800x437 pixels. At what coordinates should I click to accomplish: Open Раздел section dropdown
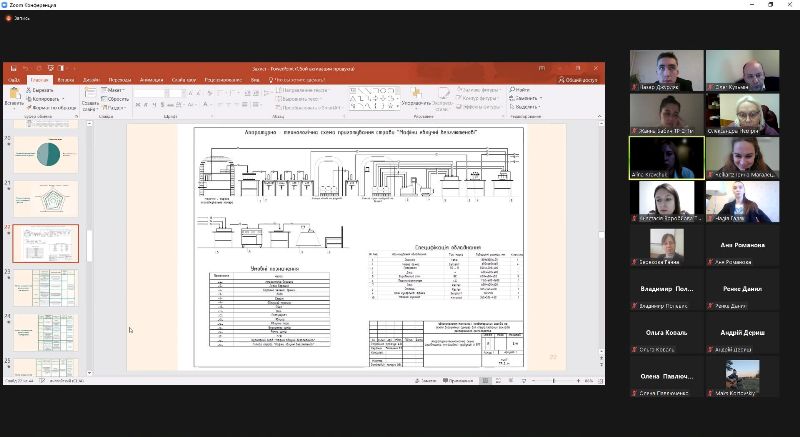(113, 108)
